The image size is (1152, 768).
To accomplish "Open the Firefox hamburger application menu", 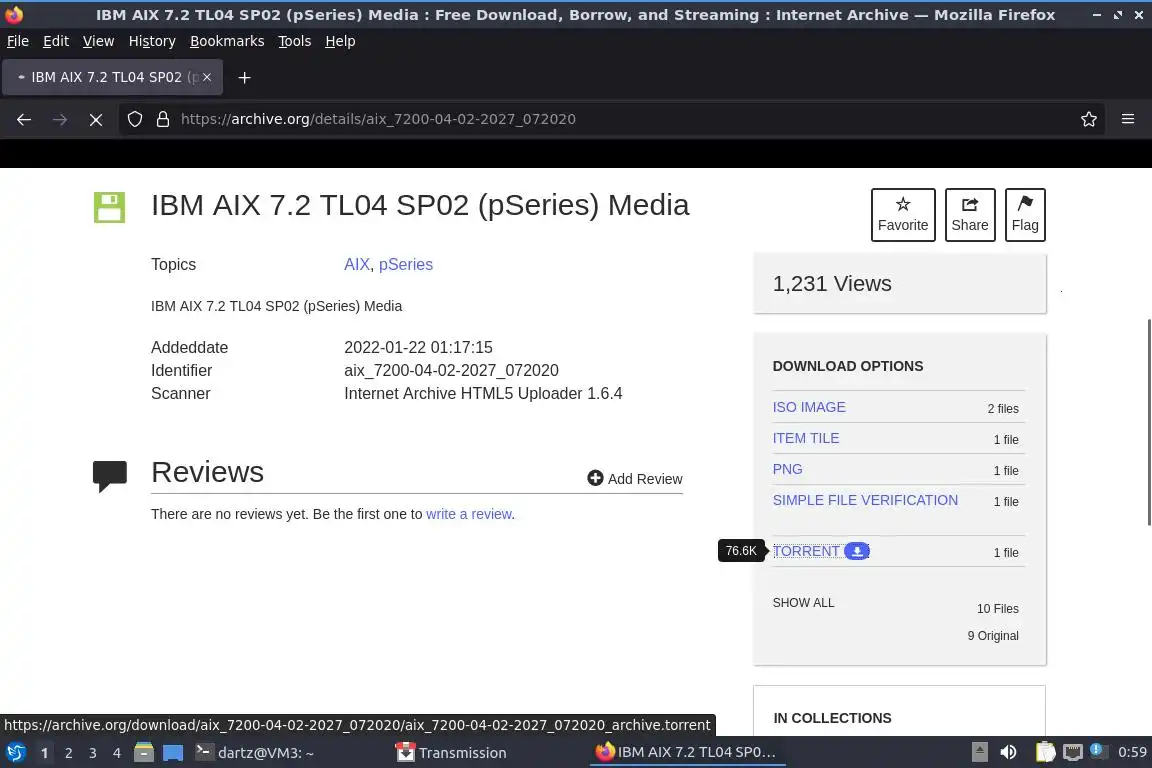I will (1128, 119).
